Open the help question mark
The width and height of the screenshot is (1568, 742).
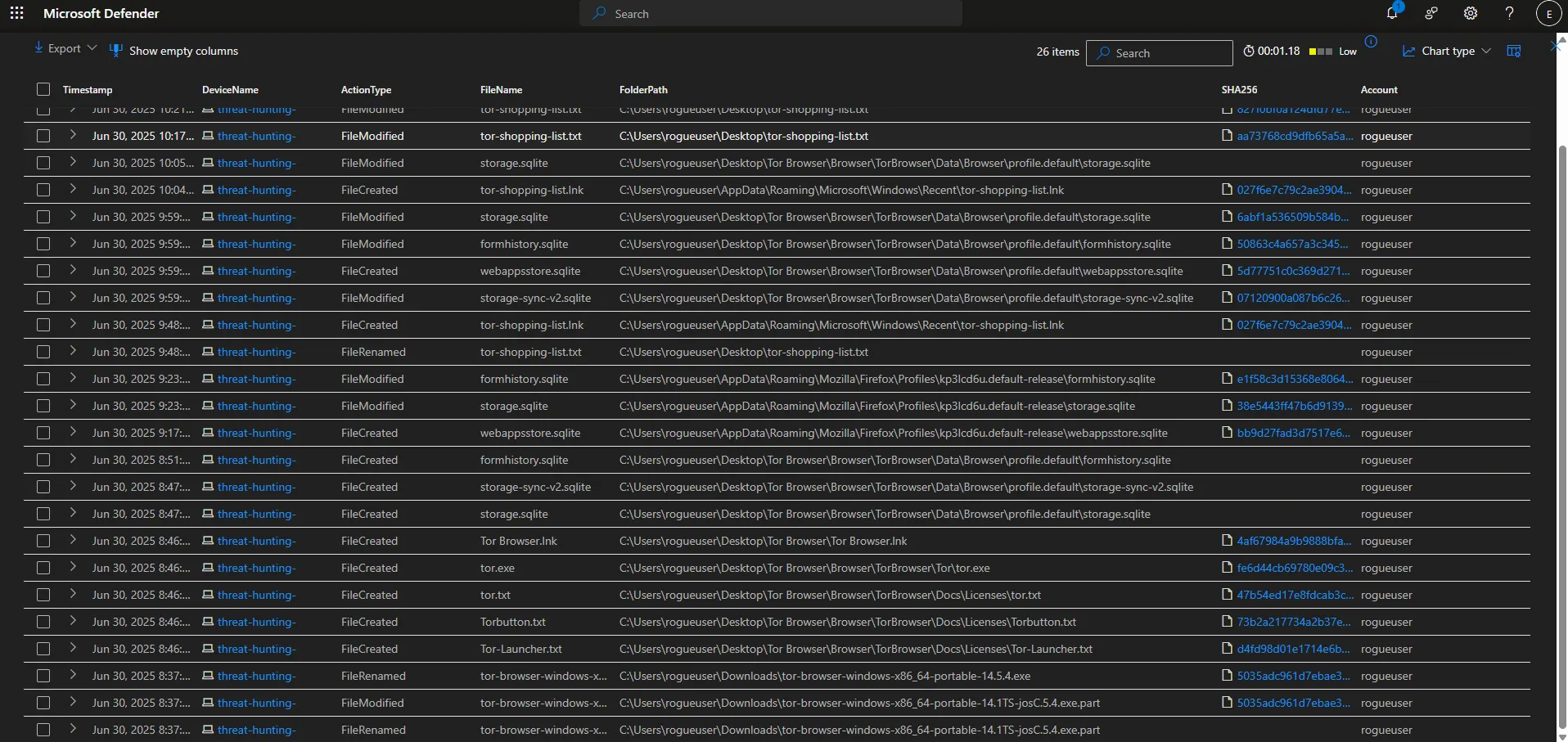(x=1510, y=13)
